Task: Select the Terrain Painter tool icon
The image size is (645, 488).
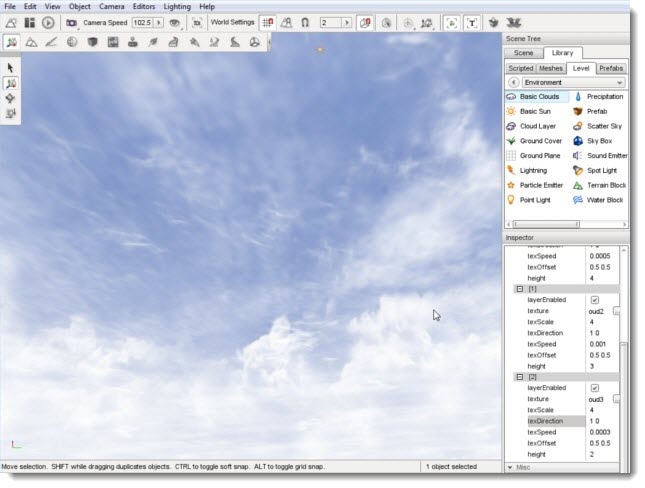Action: click(51, 42)
